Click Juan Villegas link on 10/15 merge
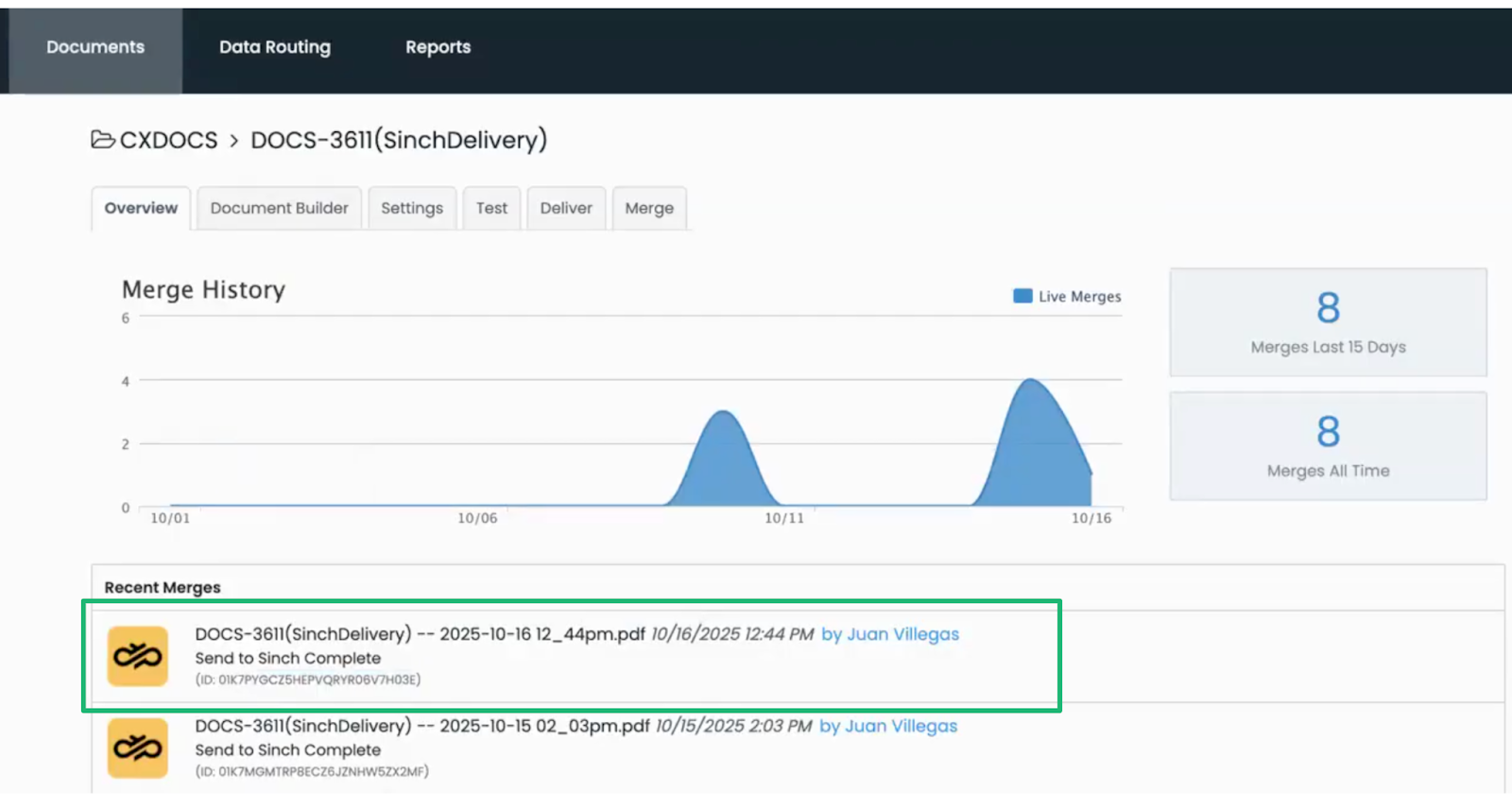Viewport: 1512px width, 809px height. coord(888,726)
